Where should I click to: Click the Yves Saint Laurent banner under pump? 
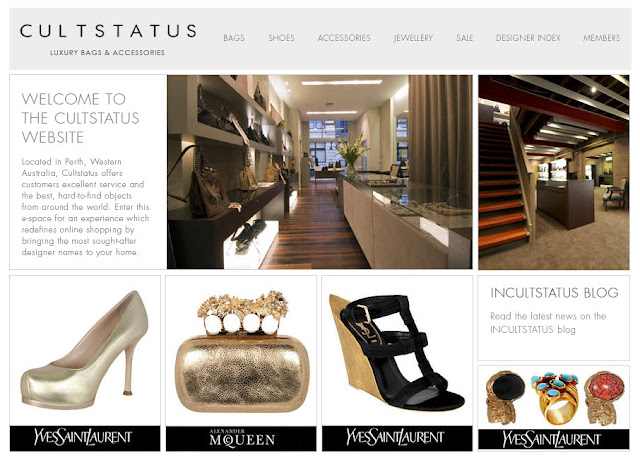pos(85,438)
